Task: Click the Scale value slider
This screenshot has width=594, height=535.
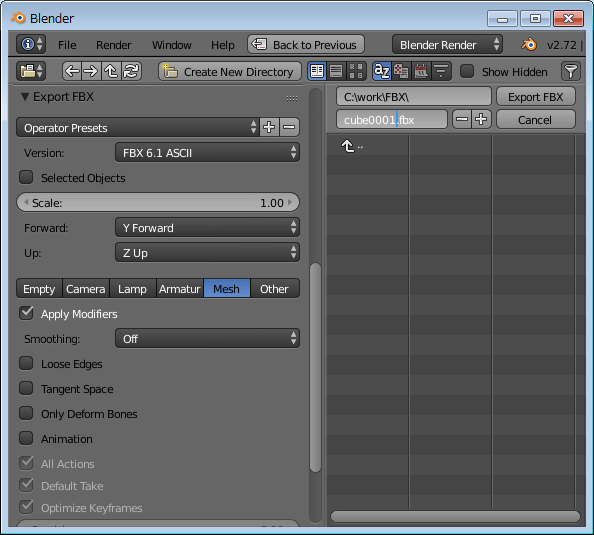Action: tap(158, 202)
